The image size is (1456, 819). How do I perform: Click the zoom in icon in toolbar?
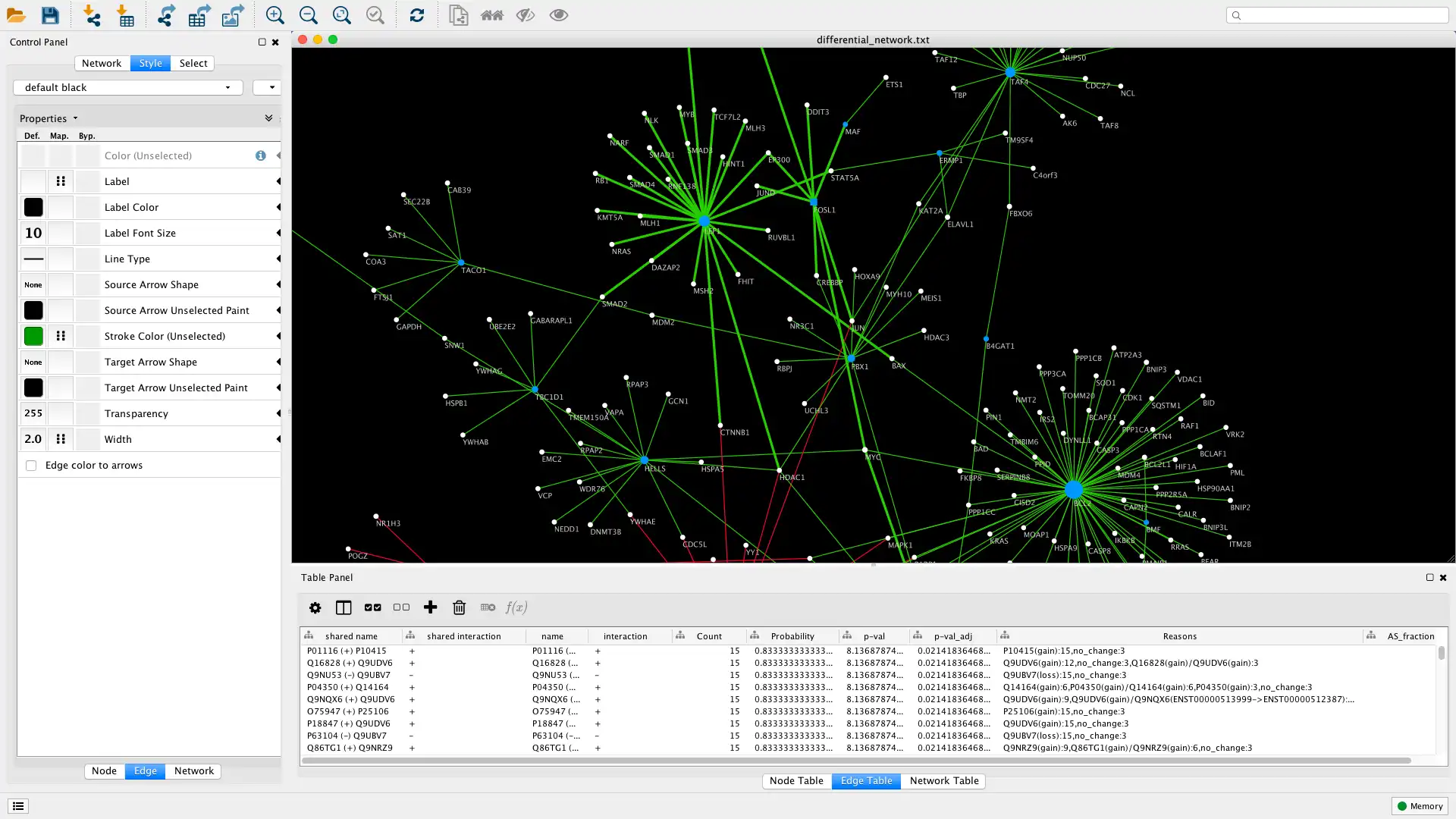pos(275,15)
